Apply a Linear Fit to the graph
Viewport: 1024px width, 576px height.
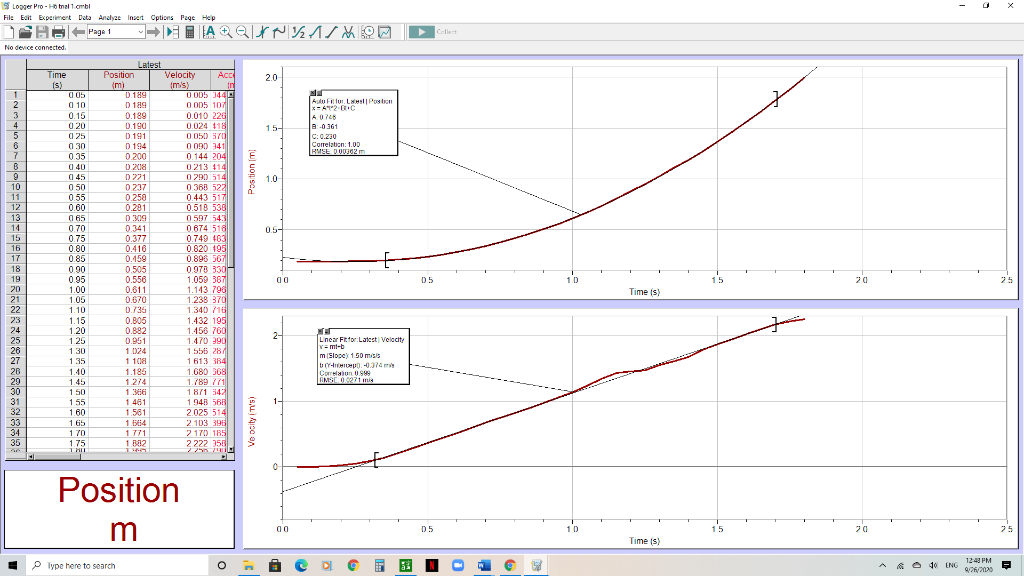point(329,32)
